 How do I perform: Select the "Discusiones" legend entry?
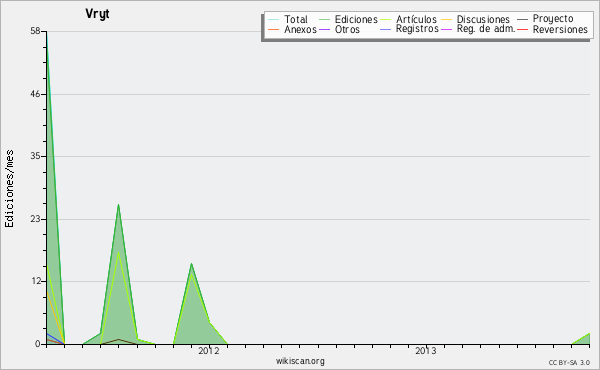[483, 19]
